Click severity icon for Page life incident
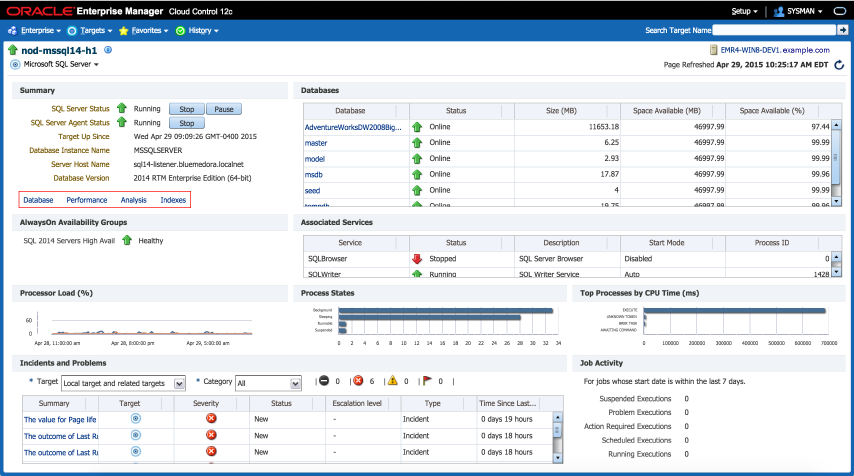 tap(211, 418)
